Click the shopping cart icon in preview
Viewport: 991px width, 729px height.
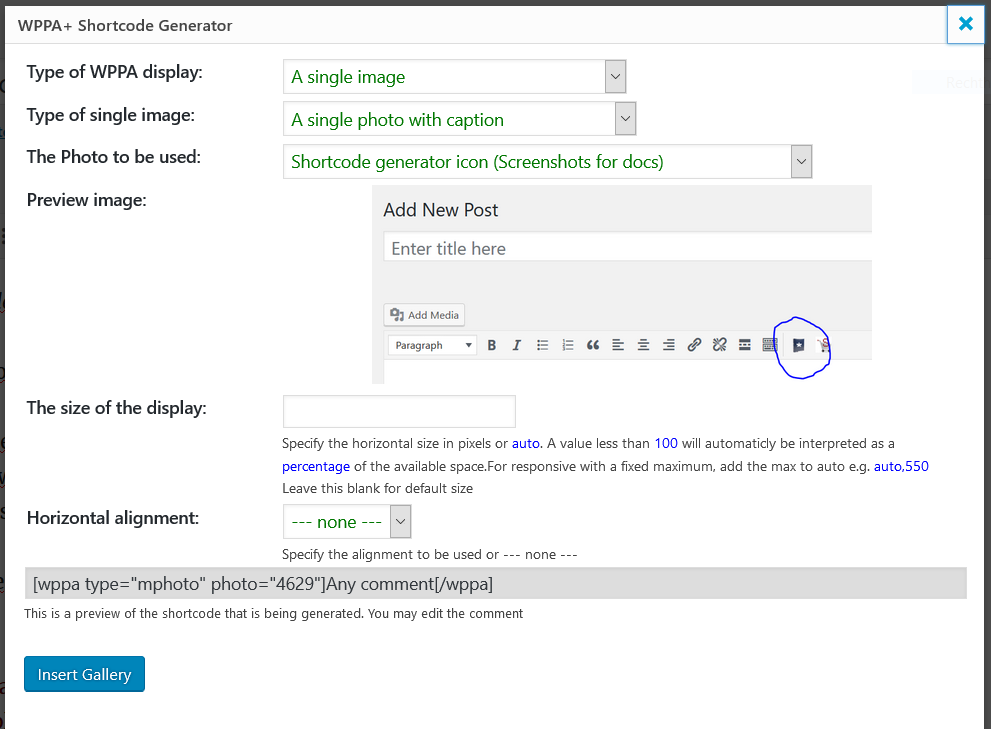tap(824, 346)
